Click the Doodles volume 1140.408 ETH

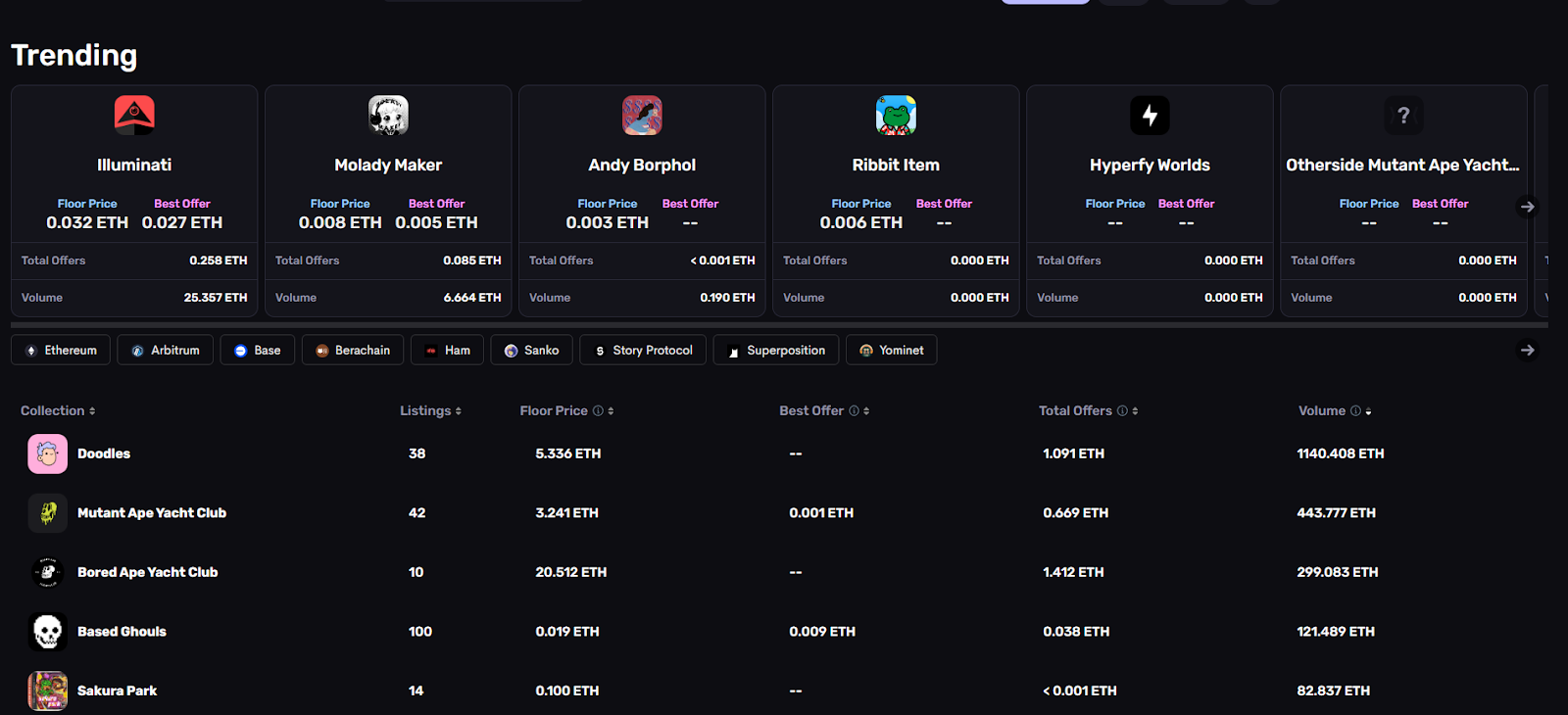click(x=1341, y=453)
